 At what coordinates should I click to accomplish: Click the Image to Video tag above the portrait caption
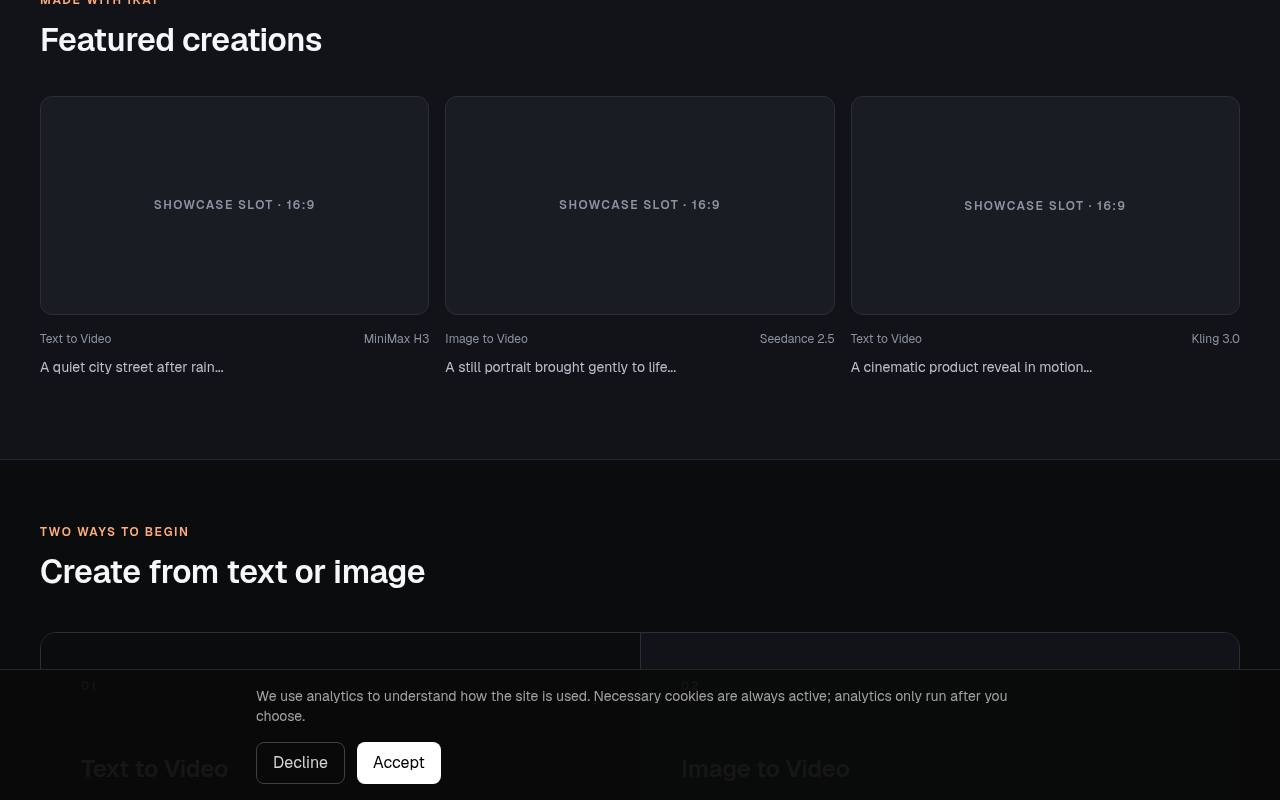pos(486,339)
